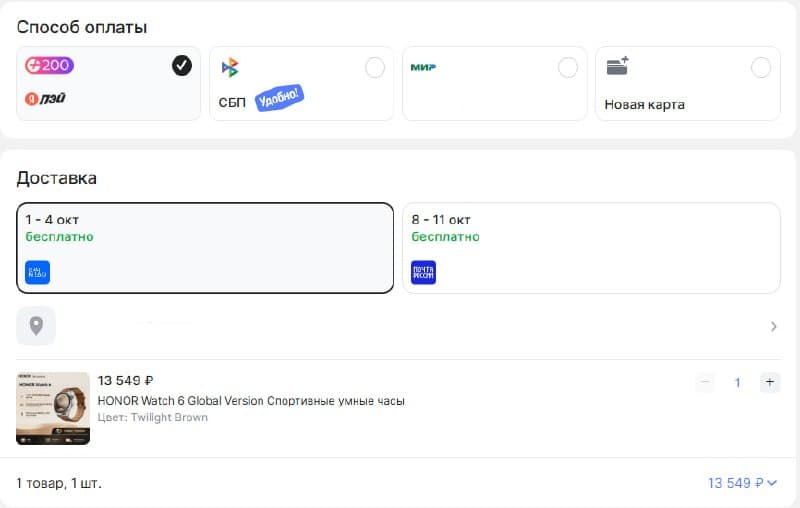Click the +200 bonus points badge
800x508 pixels.
[x=49, y=65]
